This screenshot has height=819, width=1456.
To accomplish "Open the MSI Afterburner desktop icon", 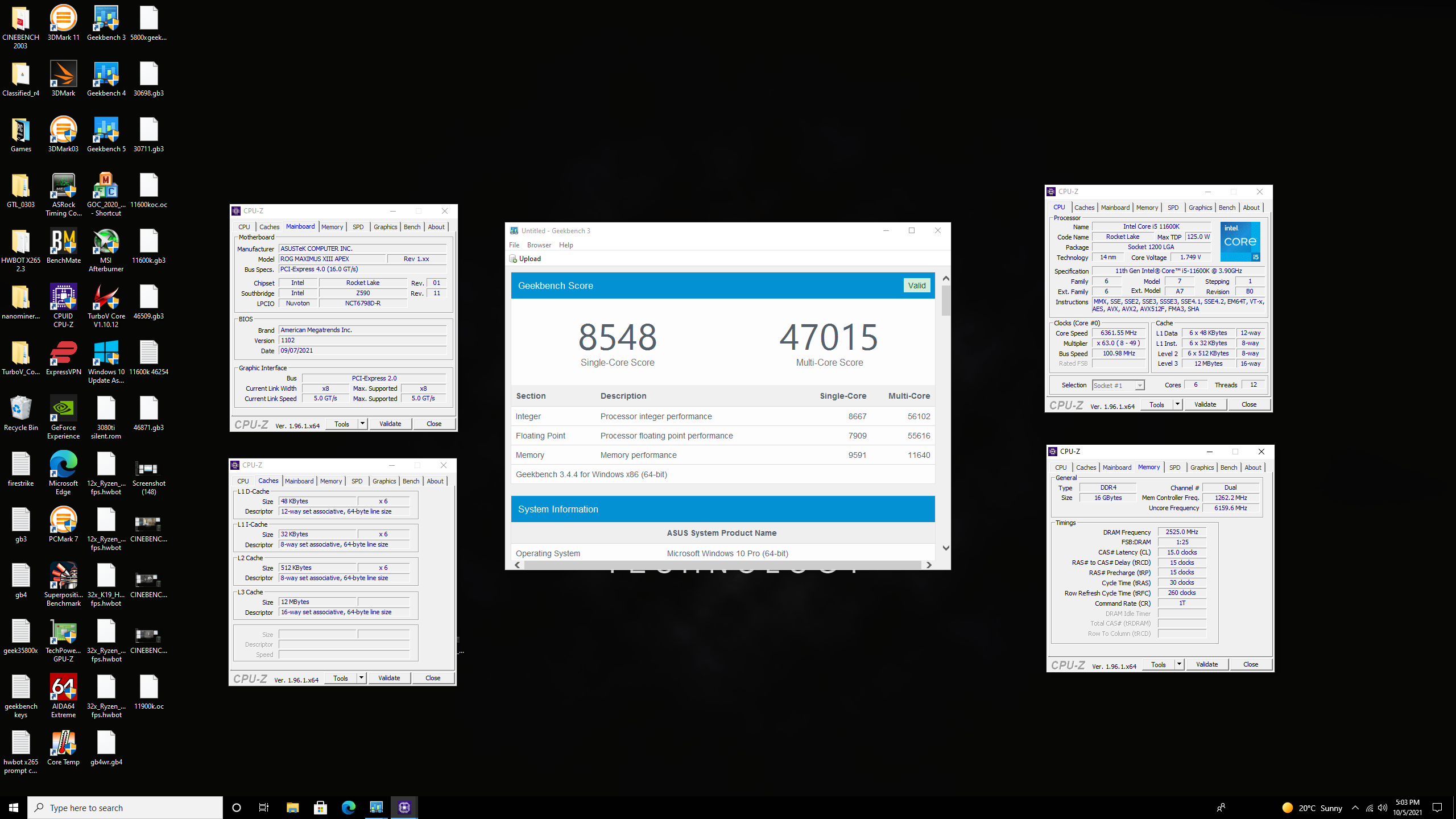I will point(106,250).
